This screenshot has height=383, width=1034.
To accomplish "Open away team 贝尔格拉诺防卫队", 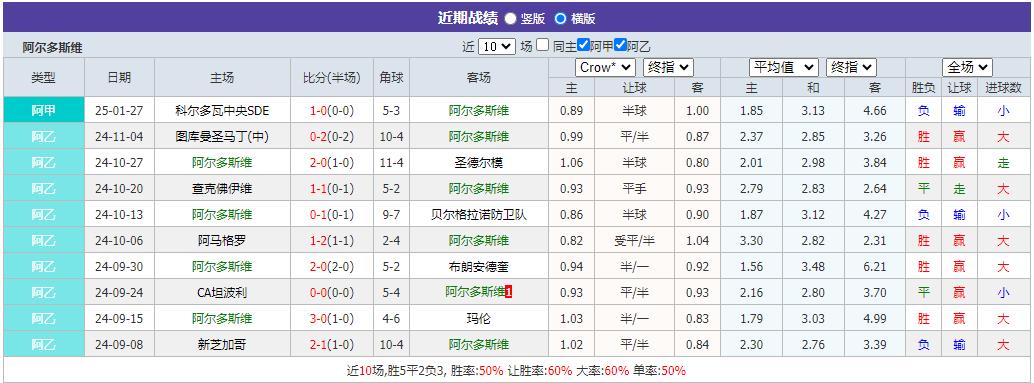I will (x=479, y=215).
